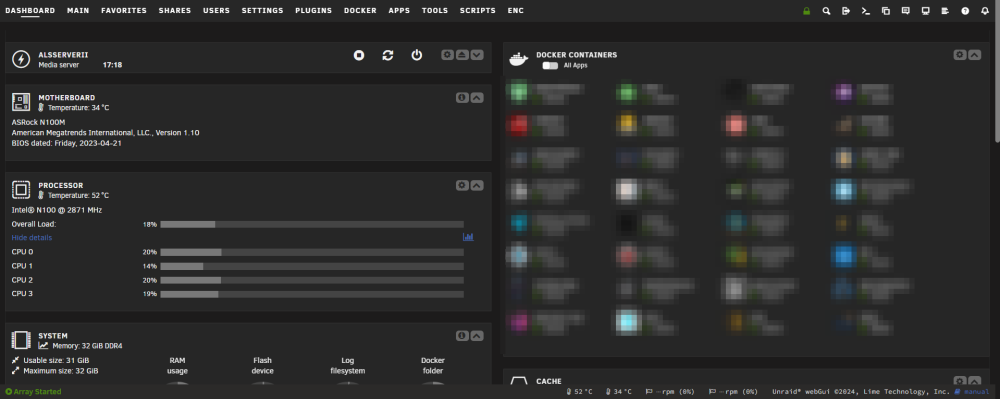This screenshot has width=1000, height=399.
Task: Collapse the Processor panel
Action: [477, 185]
